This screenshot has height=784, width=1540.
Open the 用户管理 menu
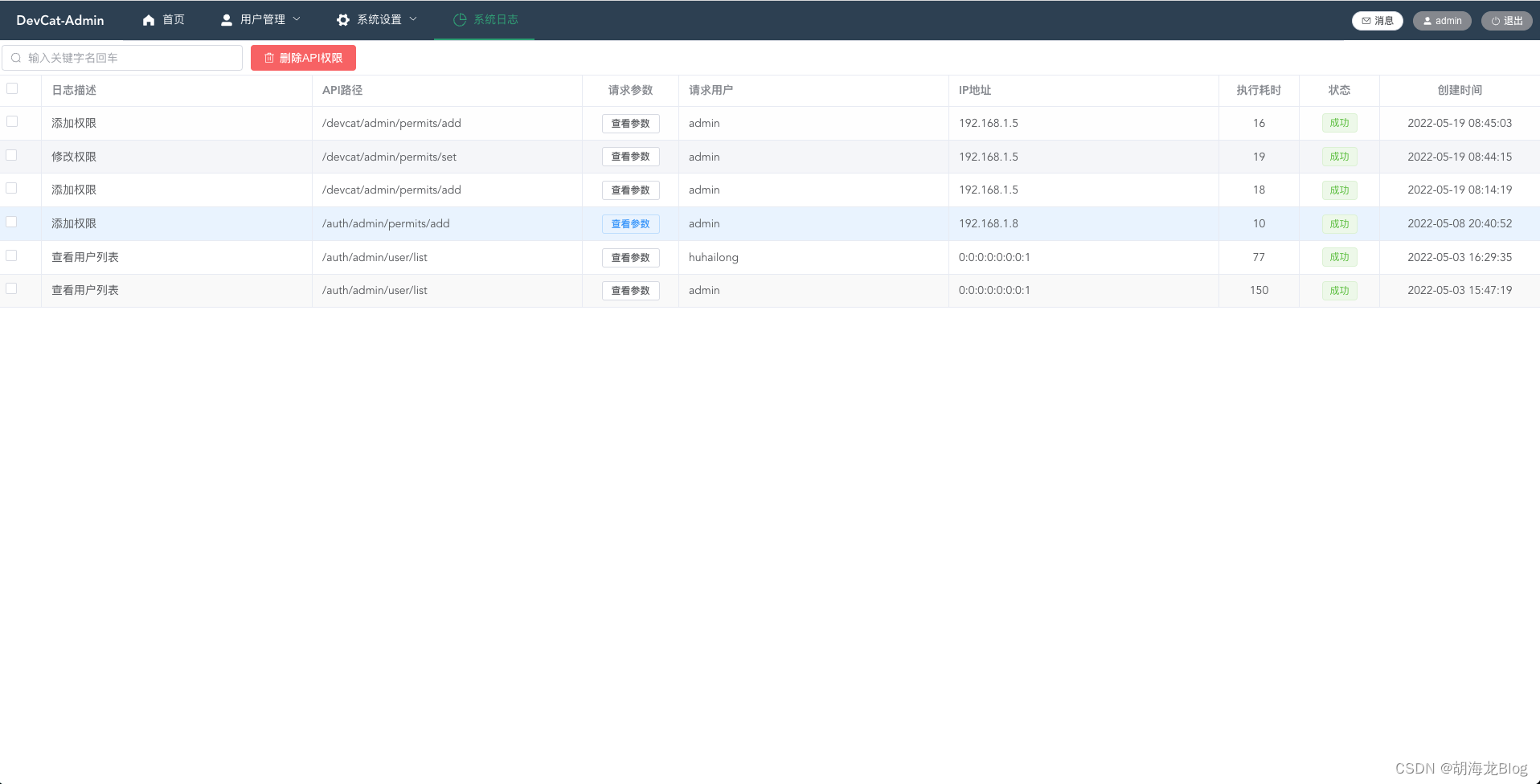coord(260,20)
